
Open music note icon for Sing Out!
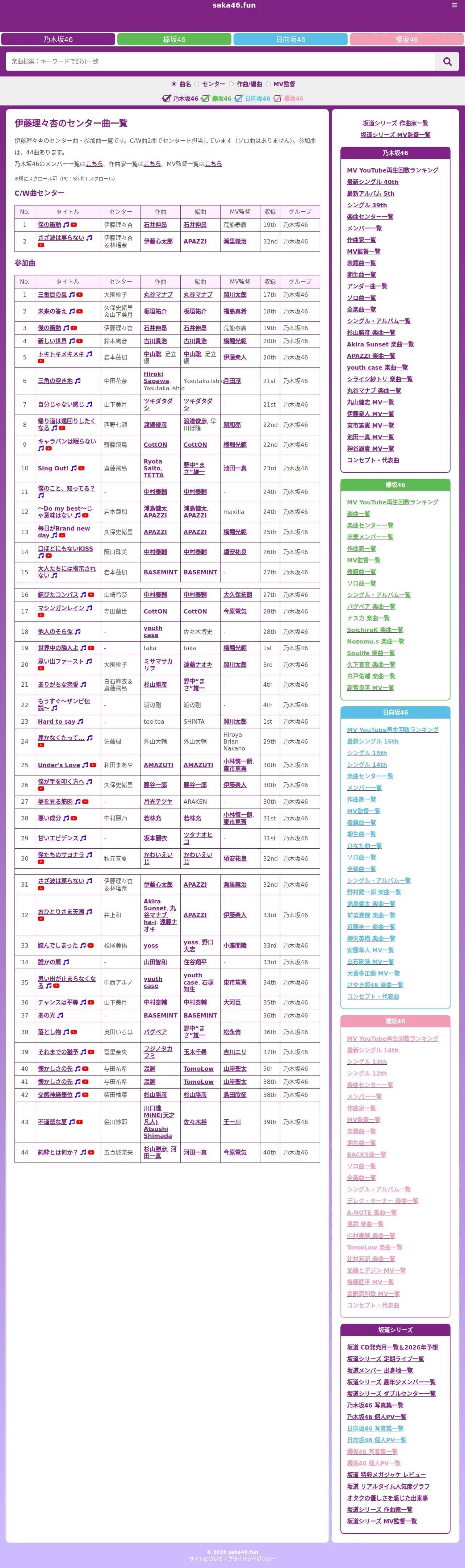pos(74,468)
